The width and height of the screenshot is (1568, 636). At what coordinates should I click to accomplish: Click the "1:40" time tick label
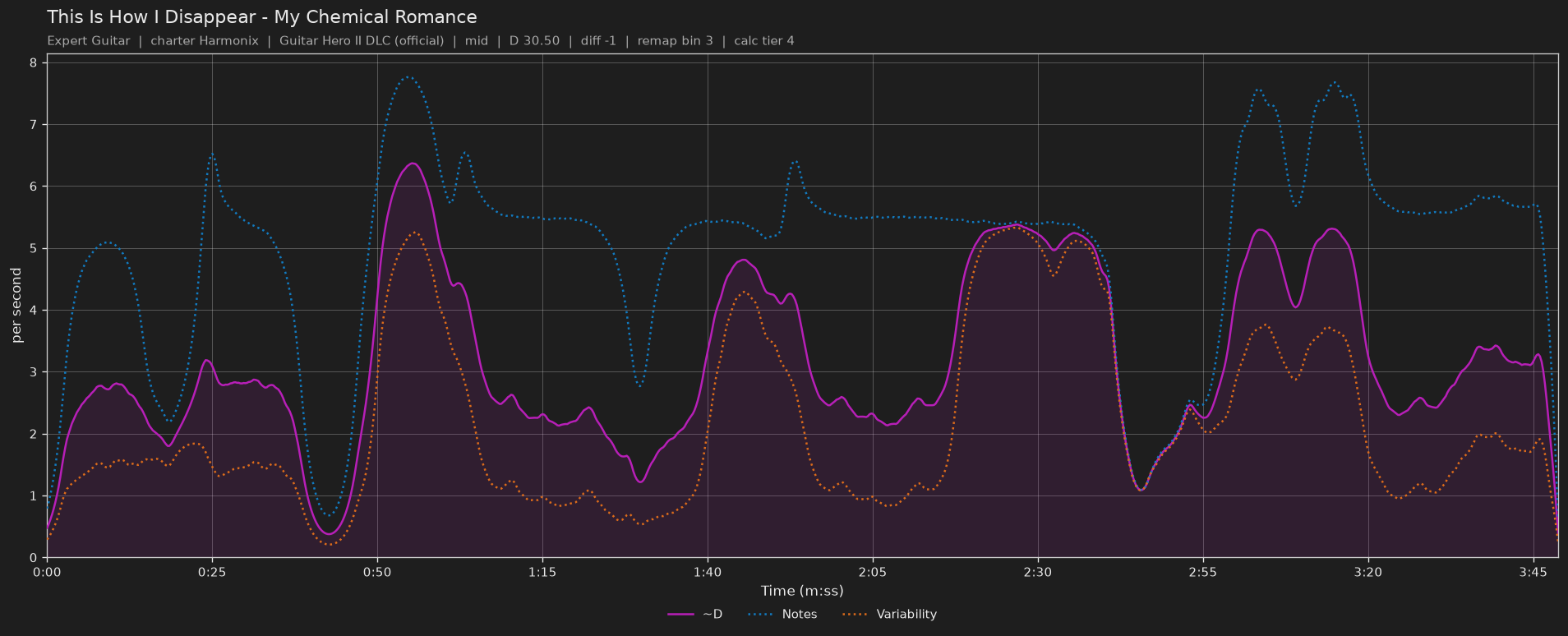[708, 572]
